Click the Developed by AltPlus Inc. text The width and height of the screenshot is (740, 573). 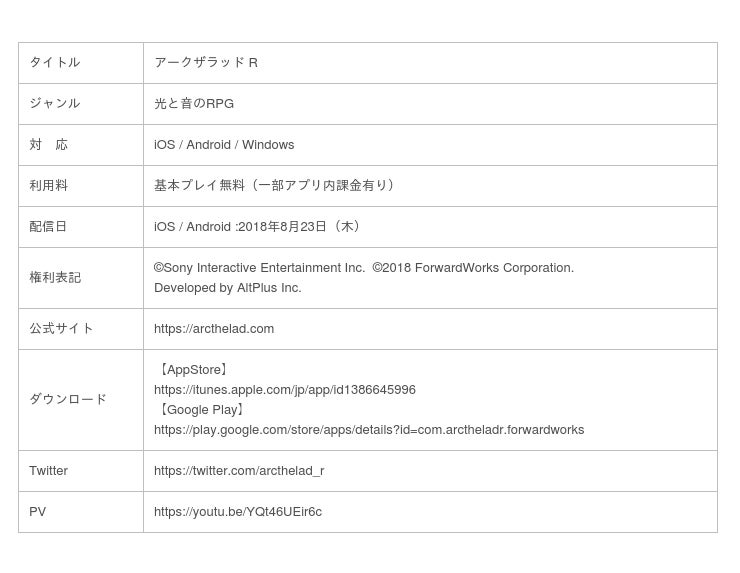(x=227, y=288)
